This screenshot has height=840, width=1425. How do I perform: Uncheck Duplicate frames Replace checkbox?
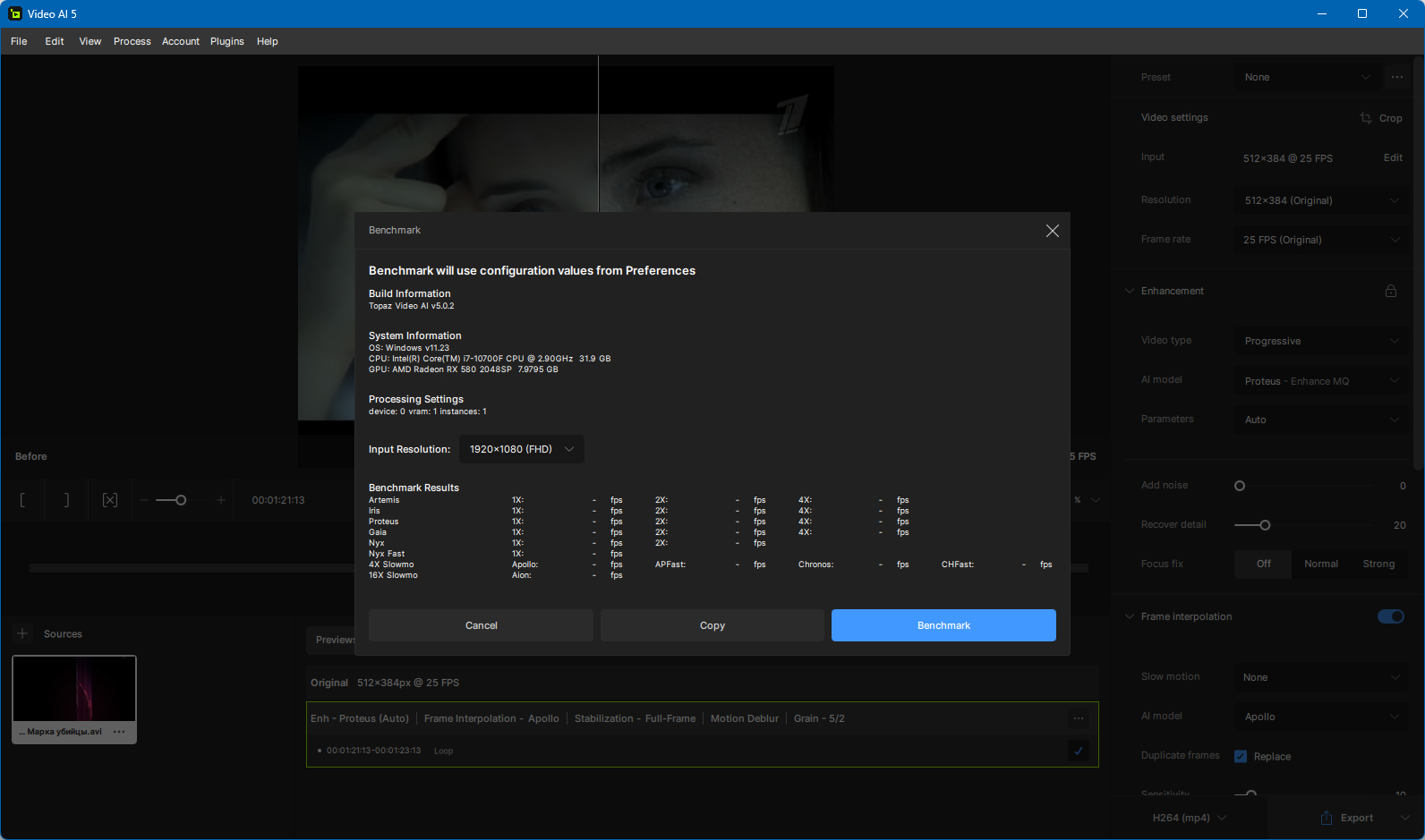click(1241, 756)
